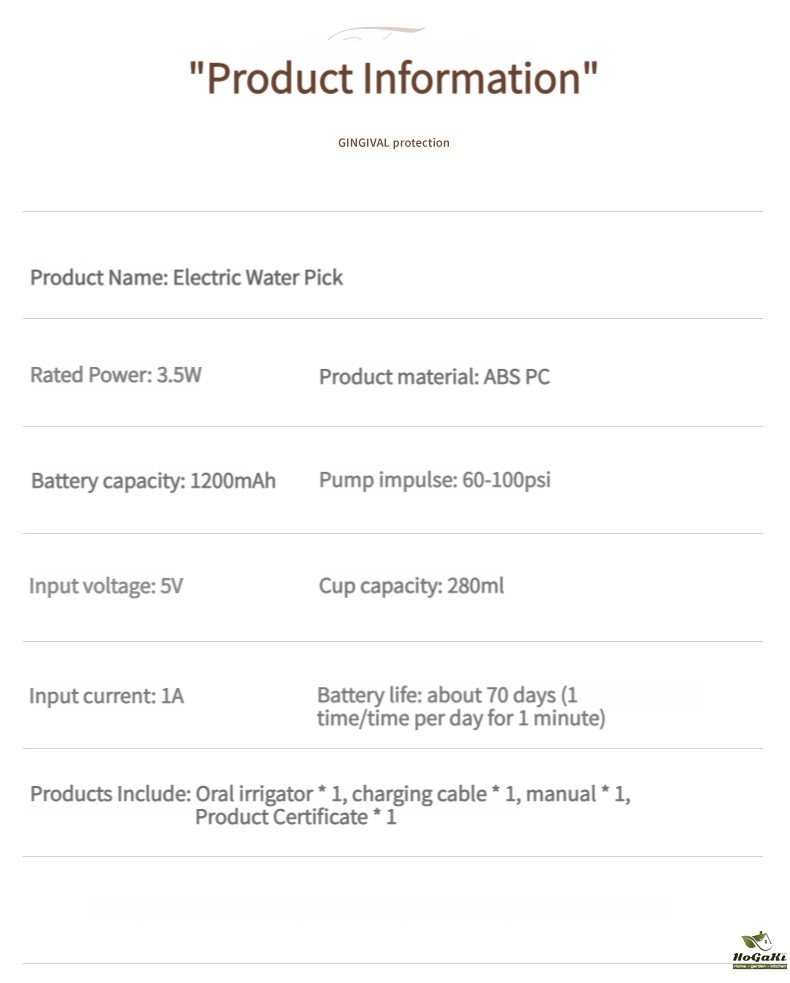Click the "manual * 1" text
The image size is (790, 983).
tap(577, 794)
